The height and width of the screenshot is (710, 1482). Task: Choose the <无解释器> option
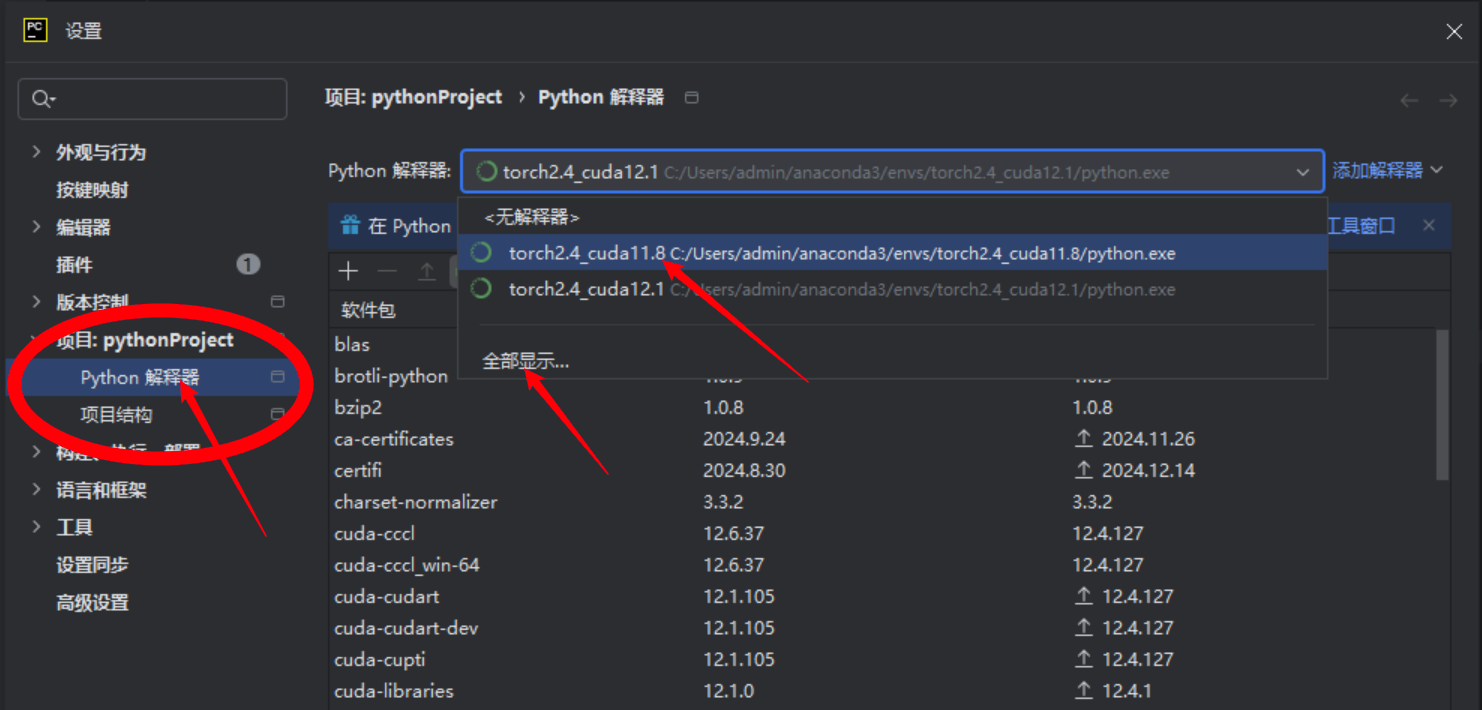531,217
